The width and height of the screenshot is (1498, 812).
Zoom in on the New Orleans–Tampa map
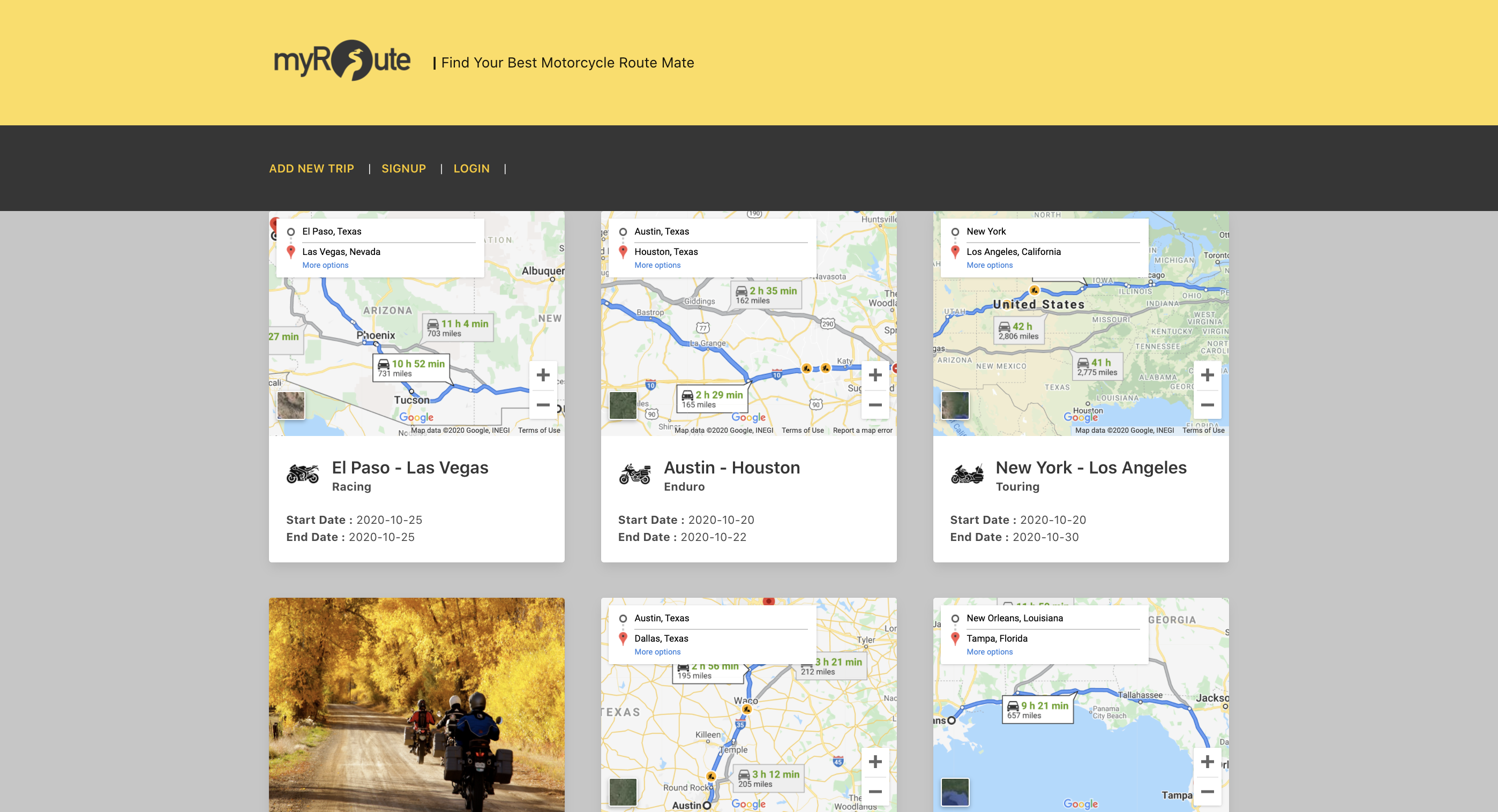(1207, 762)
